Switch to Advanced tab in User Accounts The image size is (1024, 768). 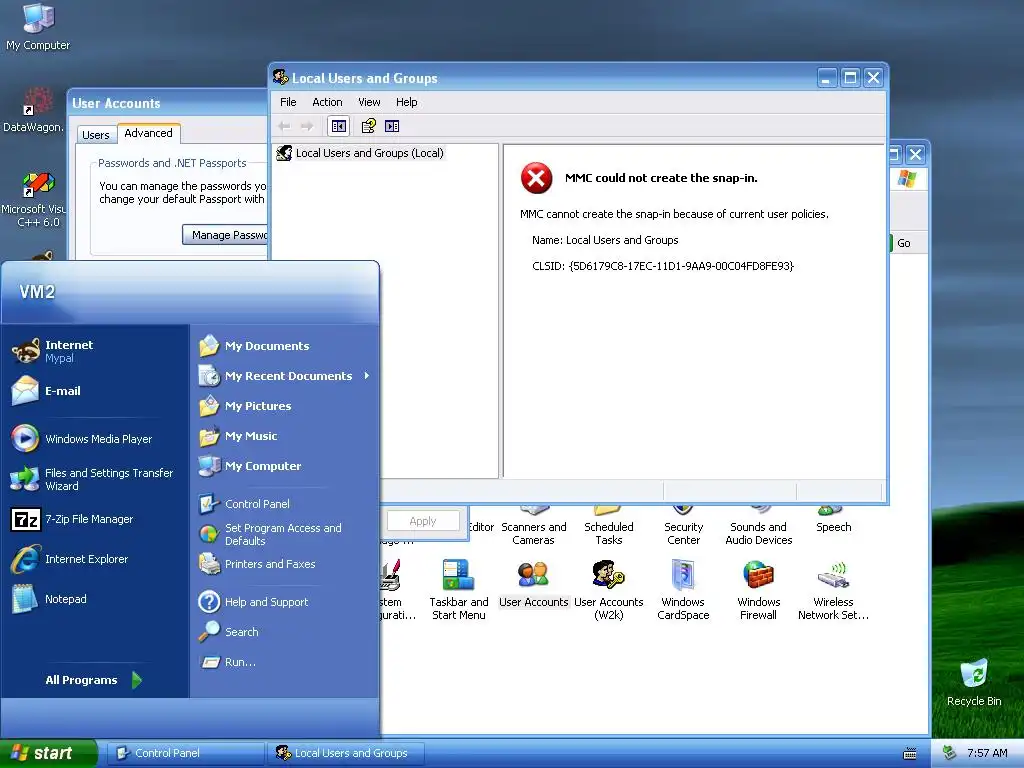click(148, 133)
